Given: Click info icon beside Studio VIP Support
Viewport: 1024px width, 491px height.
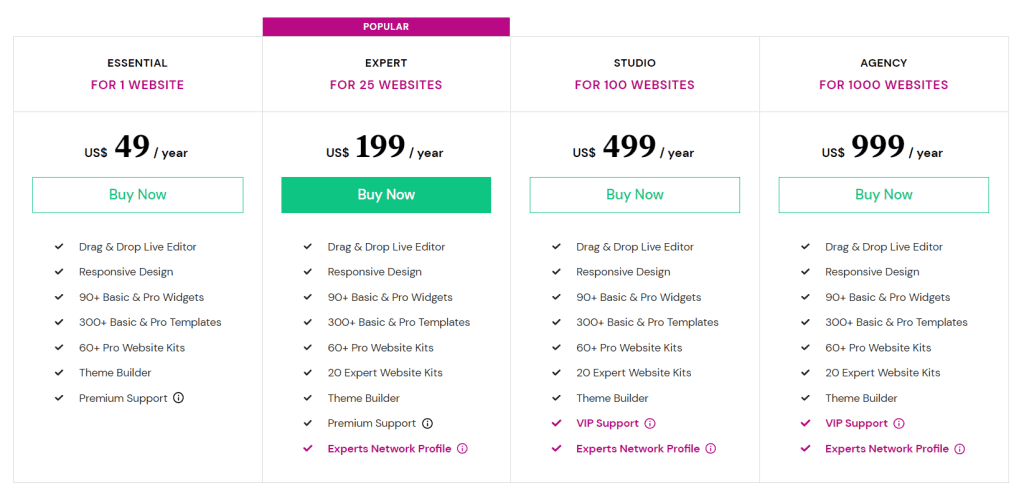Looking at the screenshot, I should [650, 423].
